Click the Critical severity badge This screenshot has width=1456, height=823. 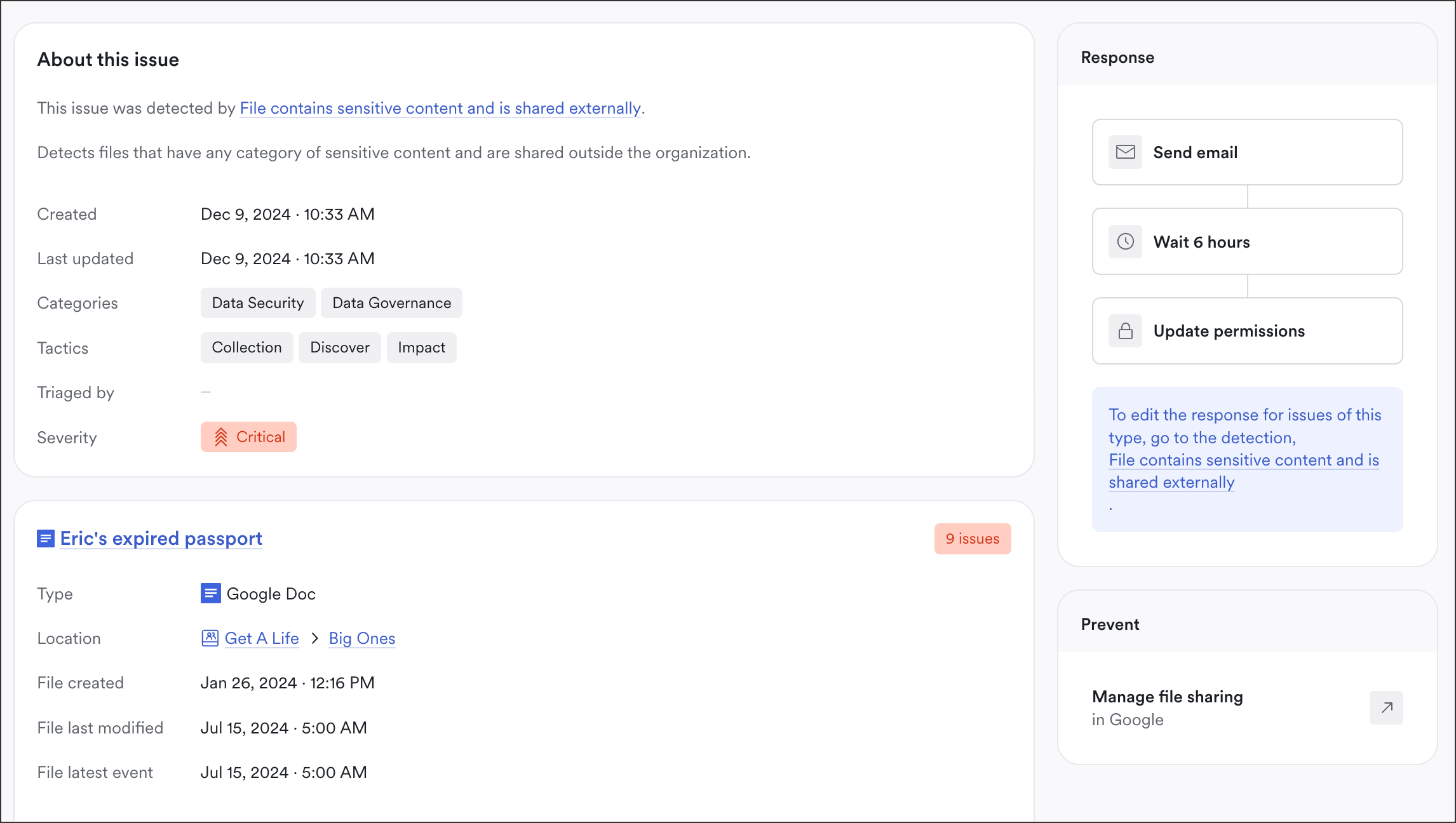pyautogui.click(x=248, y=437)
